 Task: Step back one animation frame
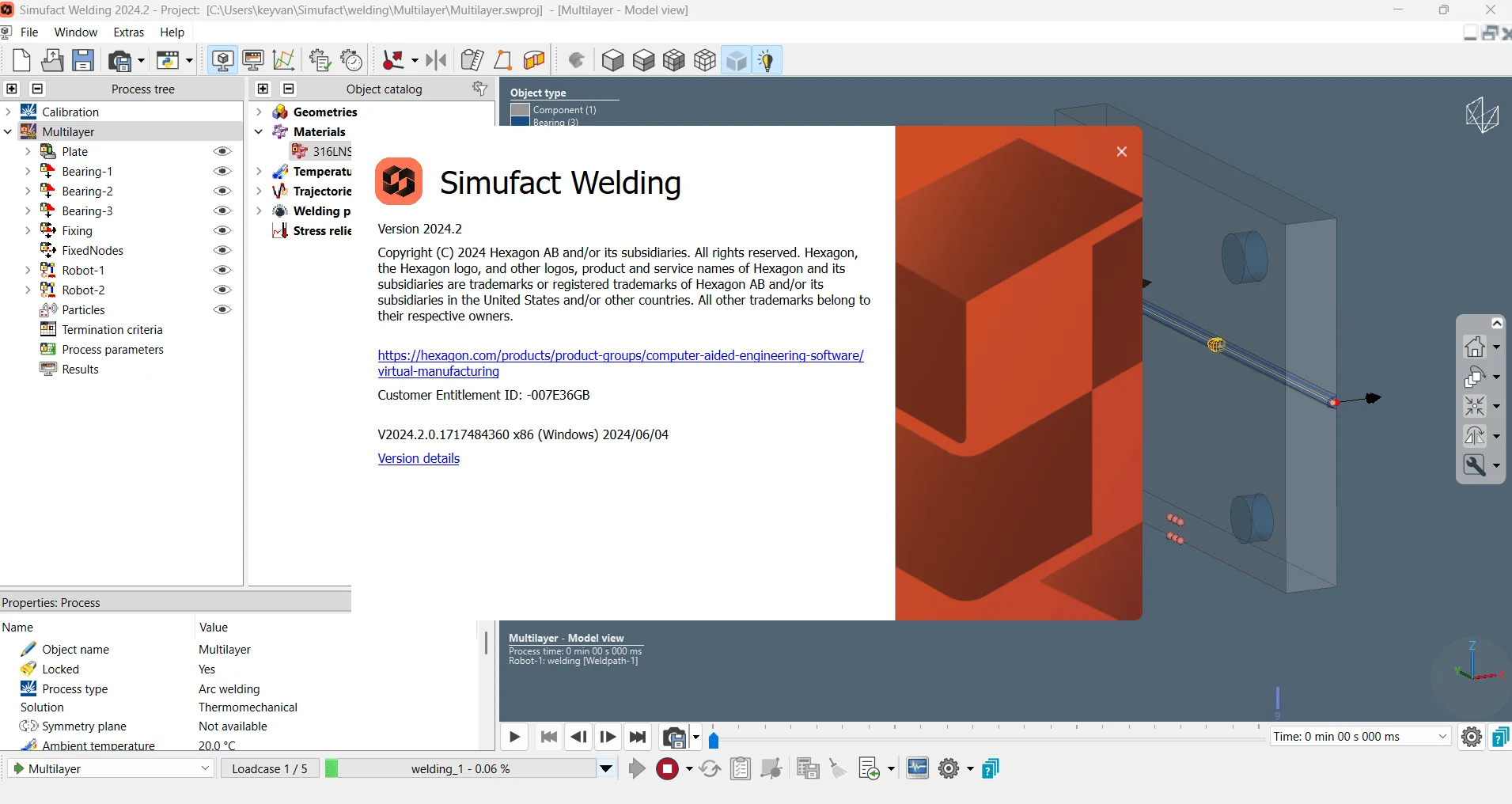tap(578, 737)
